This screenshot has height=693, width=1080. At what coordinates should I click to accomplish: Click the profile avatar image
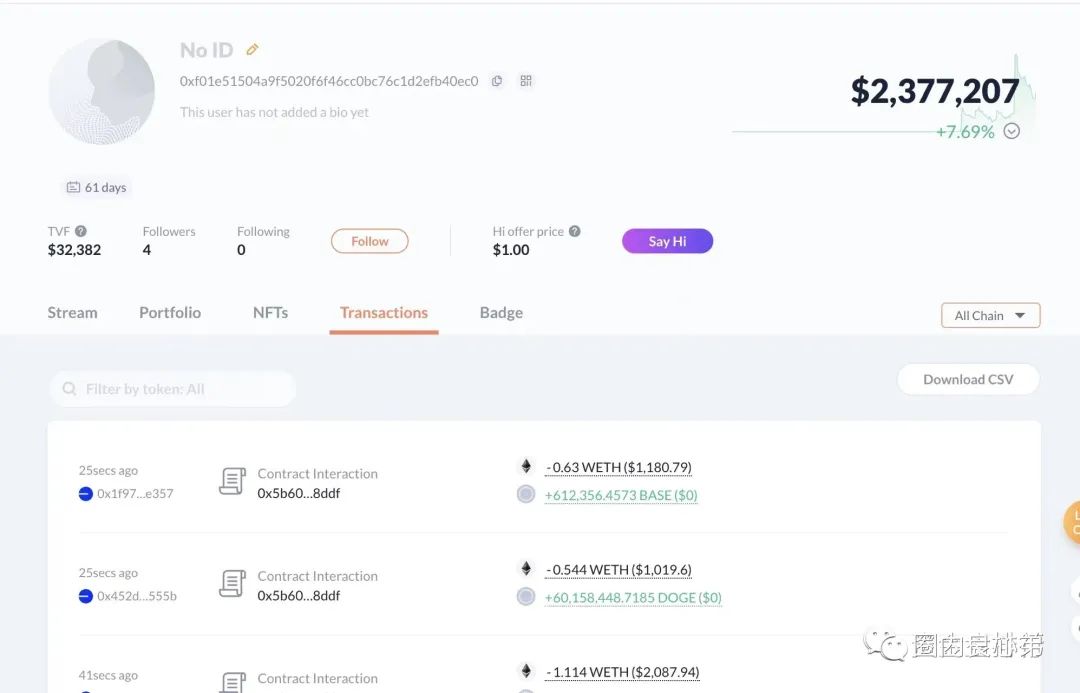tap(102, 92)
